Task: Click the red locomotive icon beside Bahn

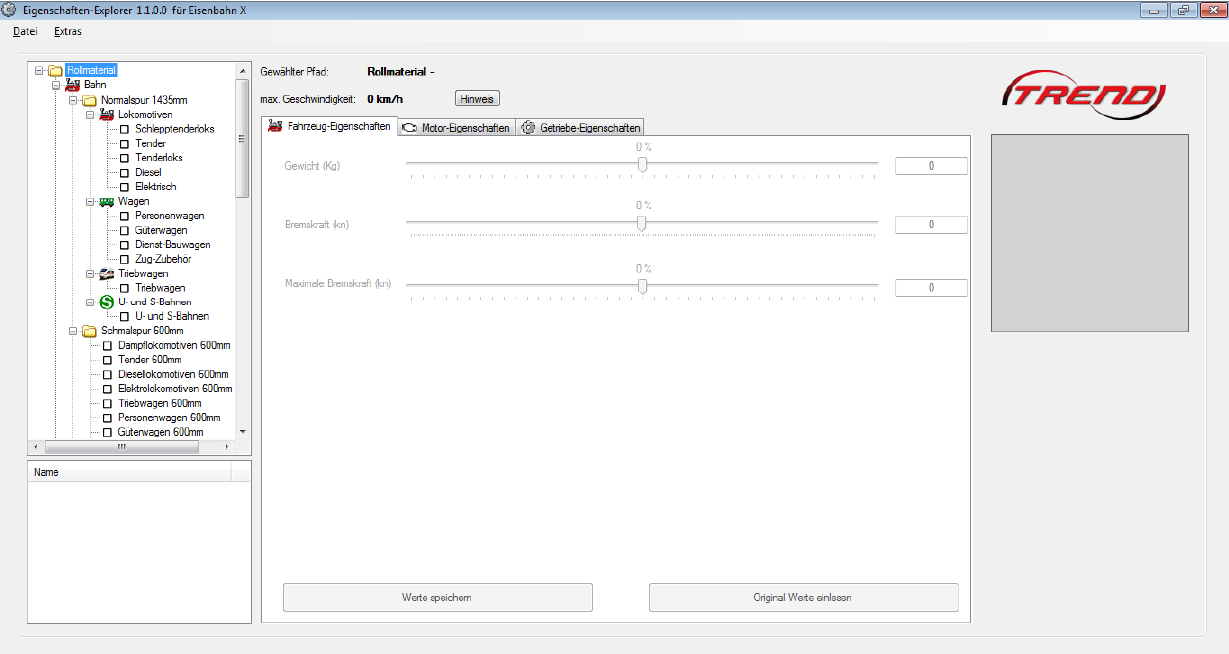Action: point(72,85)
